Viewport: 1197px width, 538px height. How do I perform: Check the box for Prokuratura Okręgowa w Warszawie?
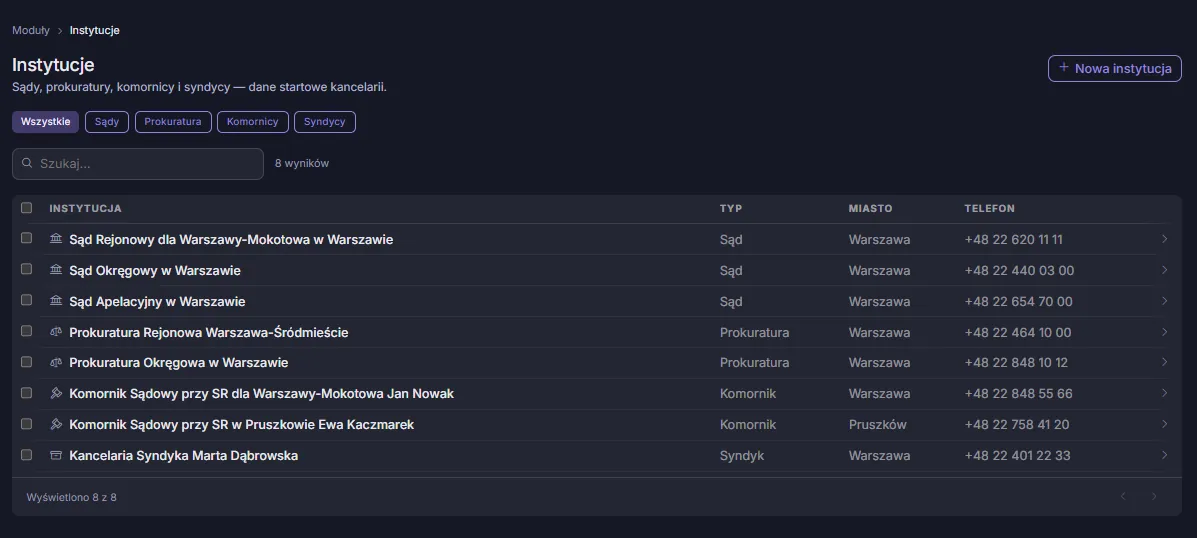[x=27, y=362]
